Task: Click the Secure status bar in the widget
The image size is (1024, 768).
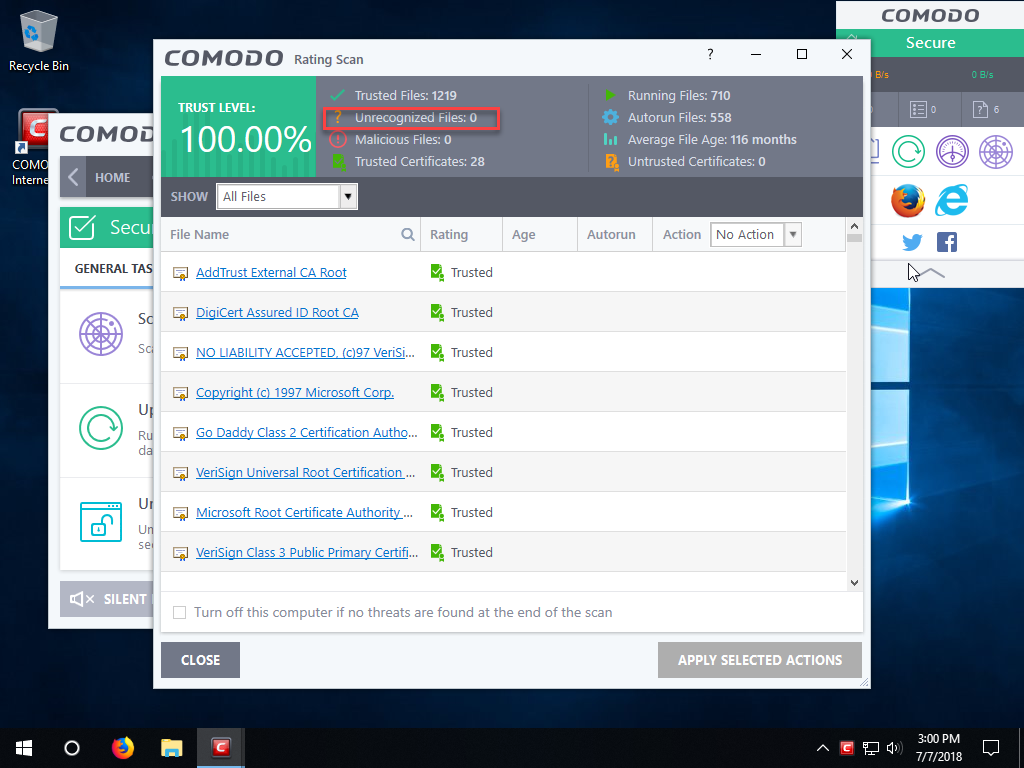Action: [930, 42]
